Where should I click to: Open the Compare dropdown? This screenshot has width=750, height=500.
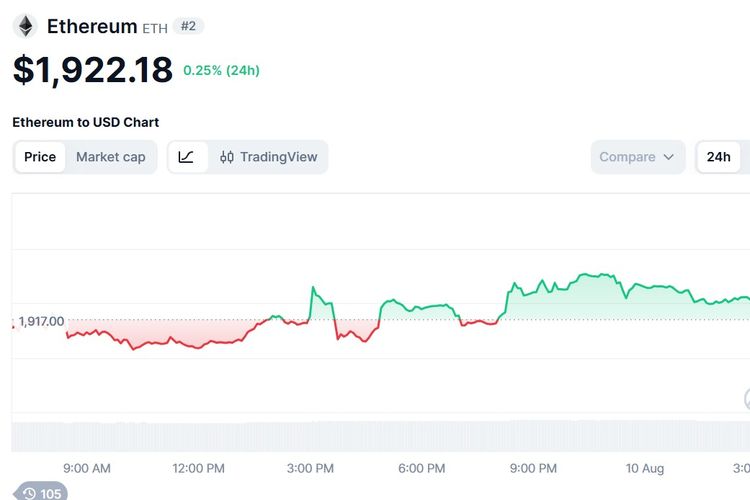638,157
